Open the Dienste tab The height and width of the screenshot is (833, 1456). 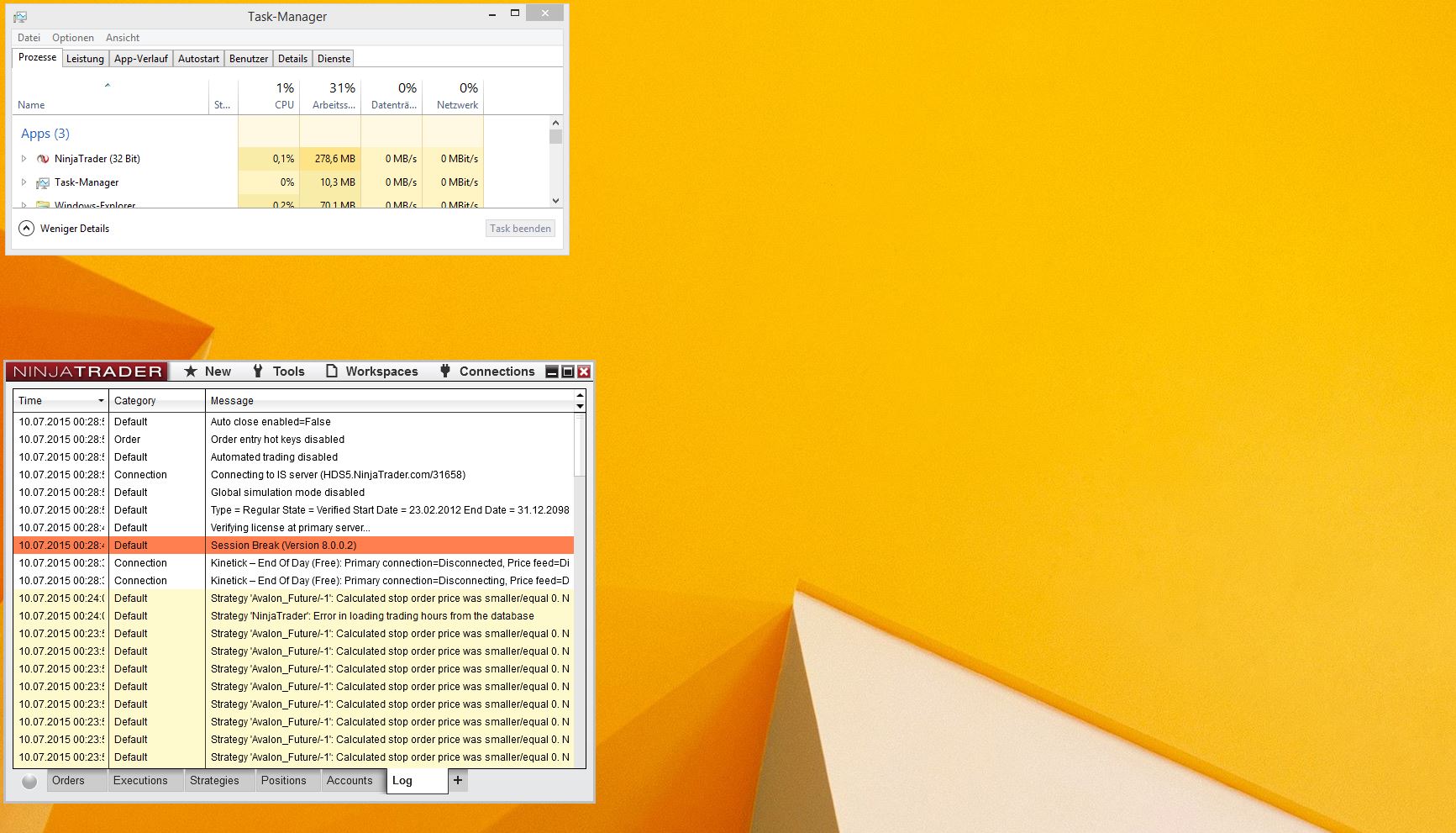click(334, 59)
